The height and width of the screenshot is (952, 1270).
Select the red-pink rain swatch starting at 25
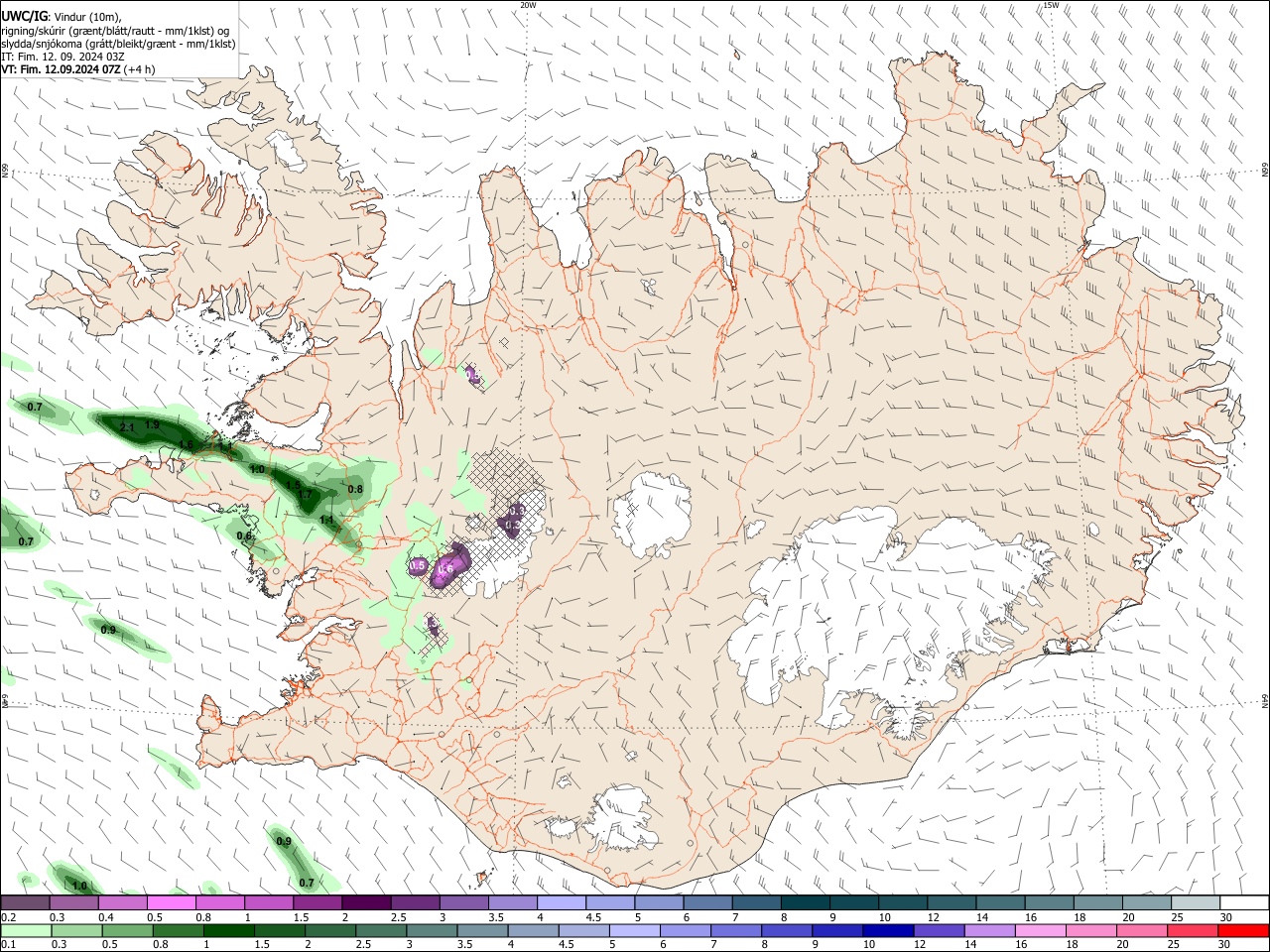[x=1193, y=930]
